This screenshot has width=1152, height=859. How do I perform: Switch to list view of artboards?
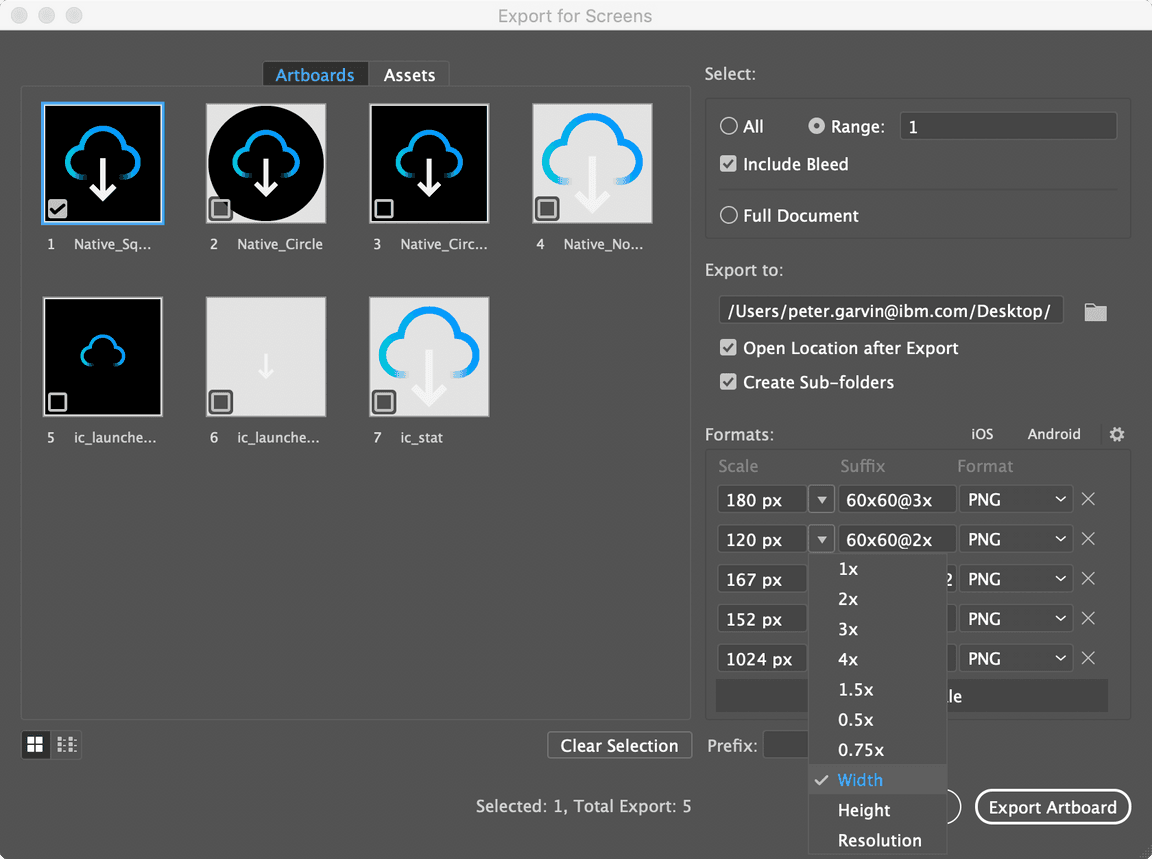pos(66,745)
